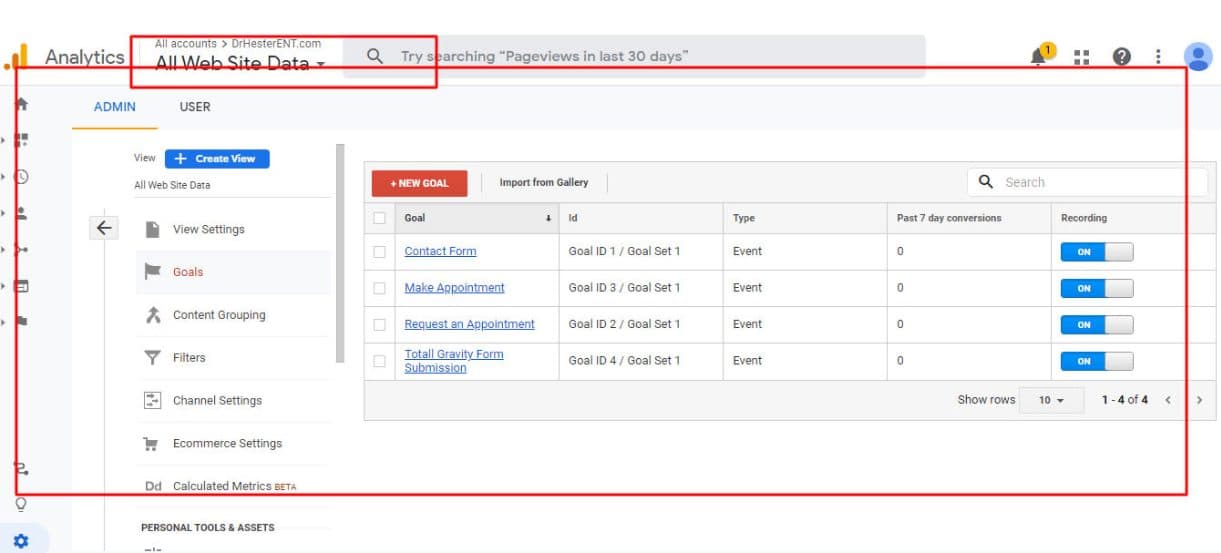
Task: Open the Discover lightbulb icon
Action: [x=21, y=503]
